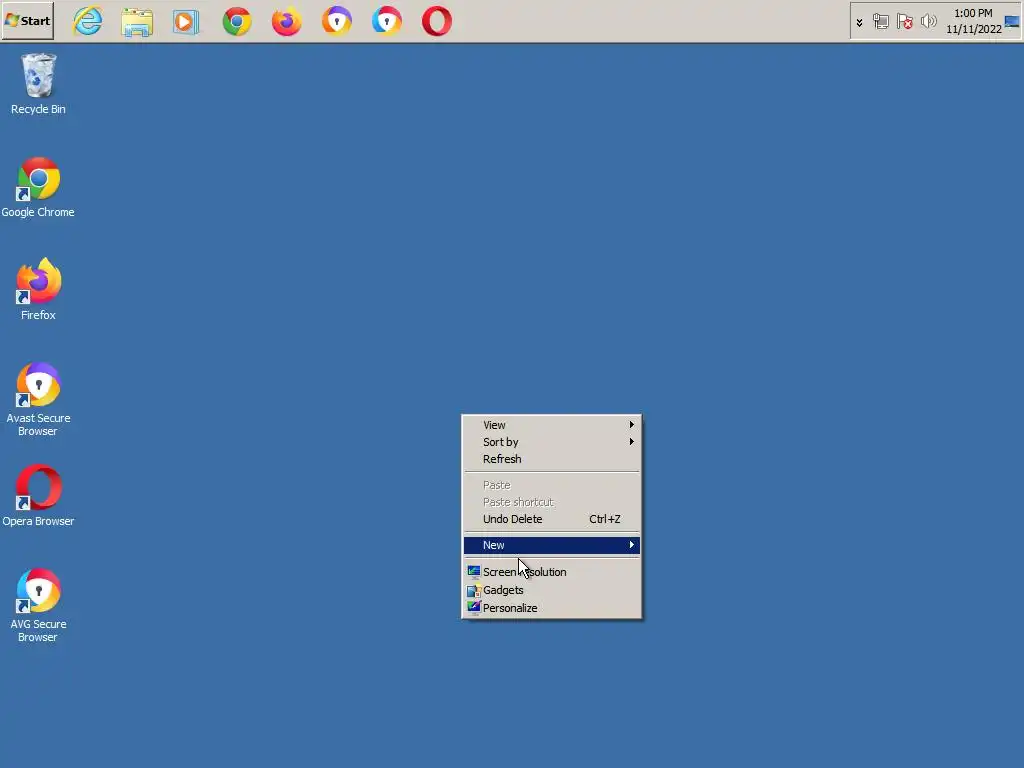This screenshot has height=768, width=1024.
Task: Open the View submenu in context menu
Action: [x=552, y=424]
